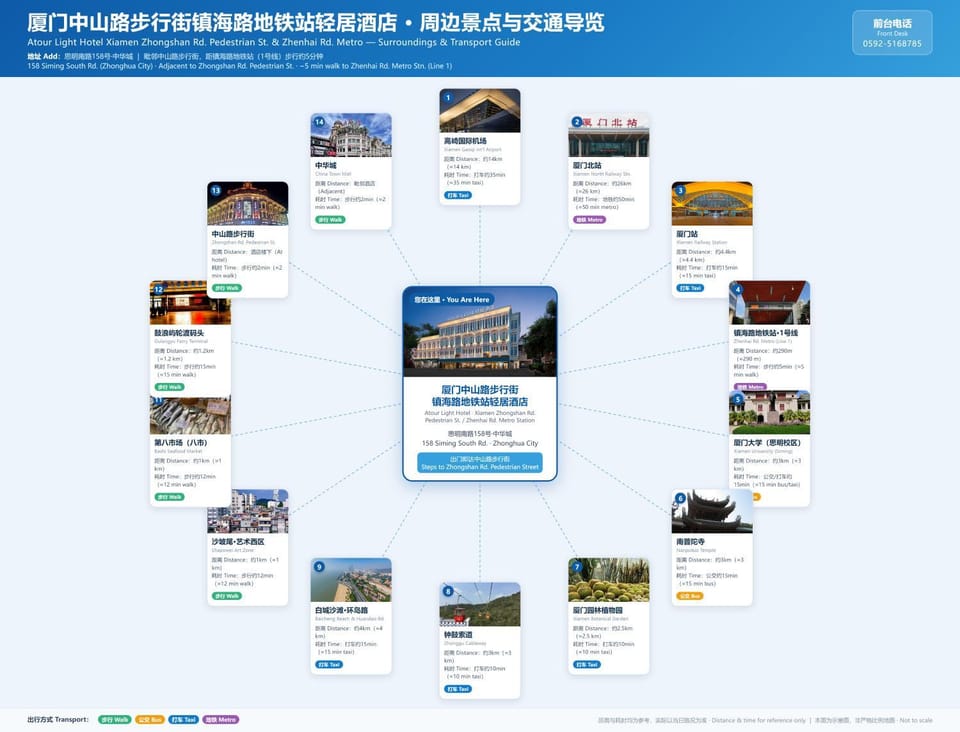Select badge 12 on the 鼓浪屿轮渡码头 card
The image size is (960, 732).
pyautogui.click(x=159, y=289)
